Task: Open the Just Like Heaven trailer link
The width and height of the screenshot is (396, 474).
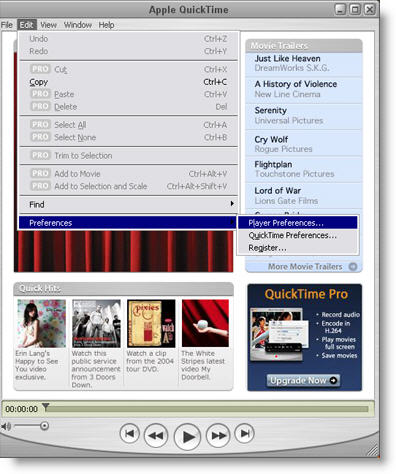Action: 287,59
